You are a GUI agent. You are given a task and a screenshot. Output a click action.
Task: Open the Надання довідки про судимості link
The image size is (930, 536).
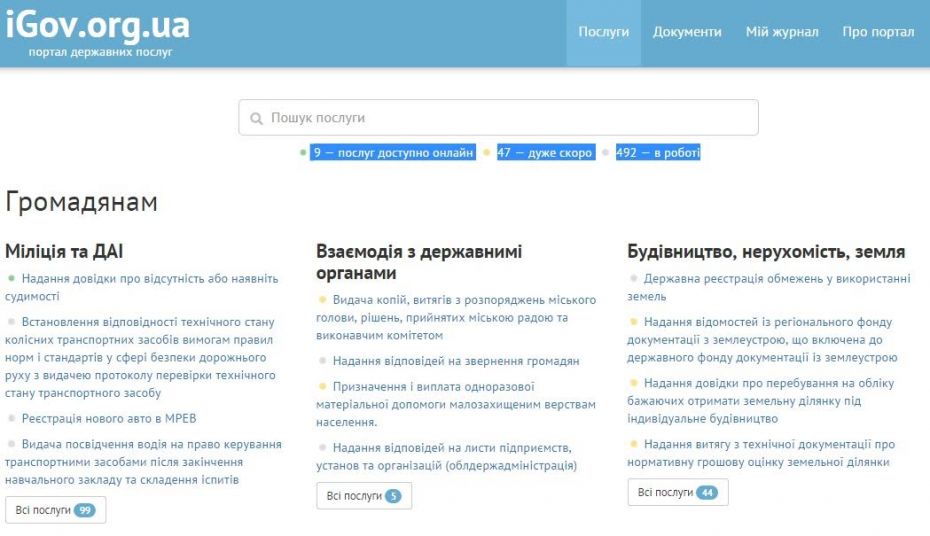click(149, 279)
